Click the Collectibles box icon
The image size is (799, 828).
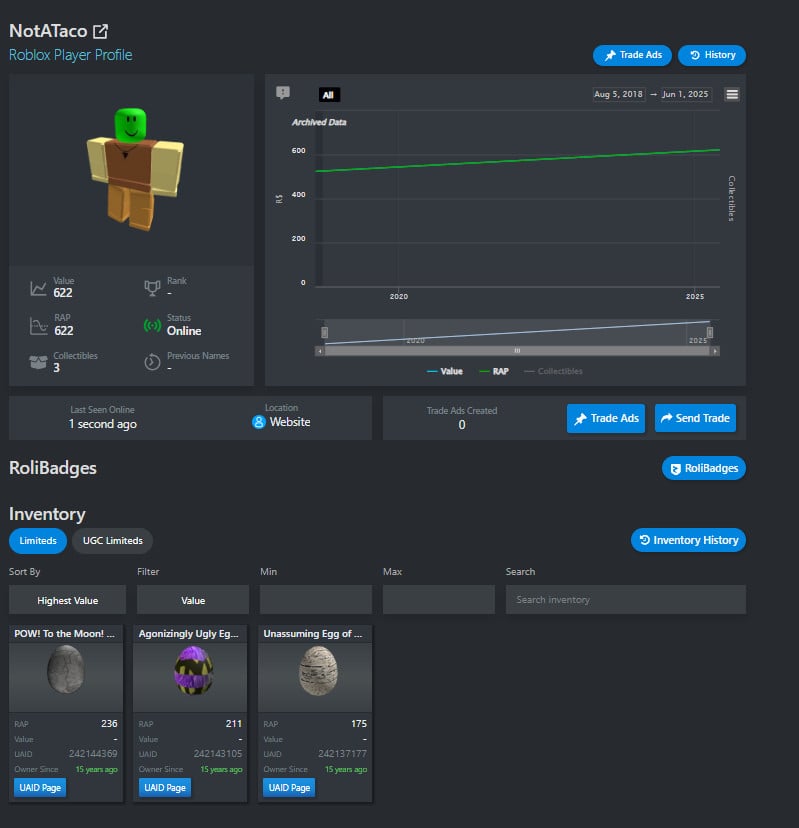38,362
